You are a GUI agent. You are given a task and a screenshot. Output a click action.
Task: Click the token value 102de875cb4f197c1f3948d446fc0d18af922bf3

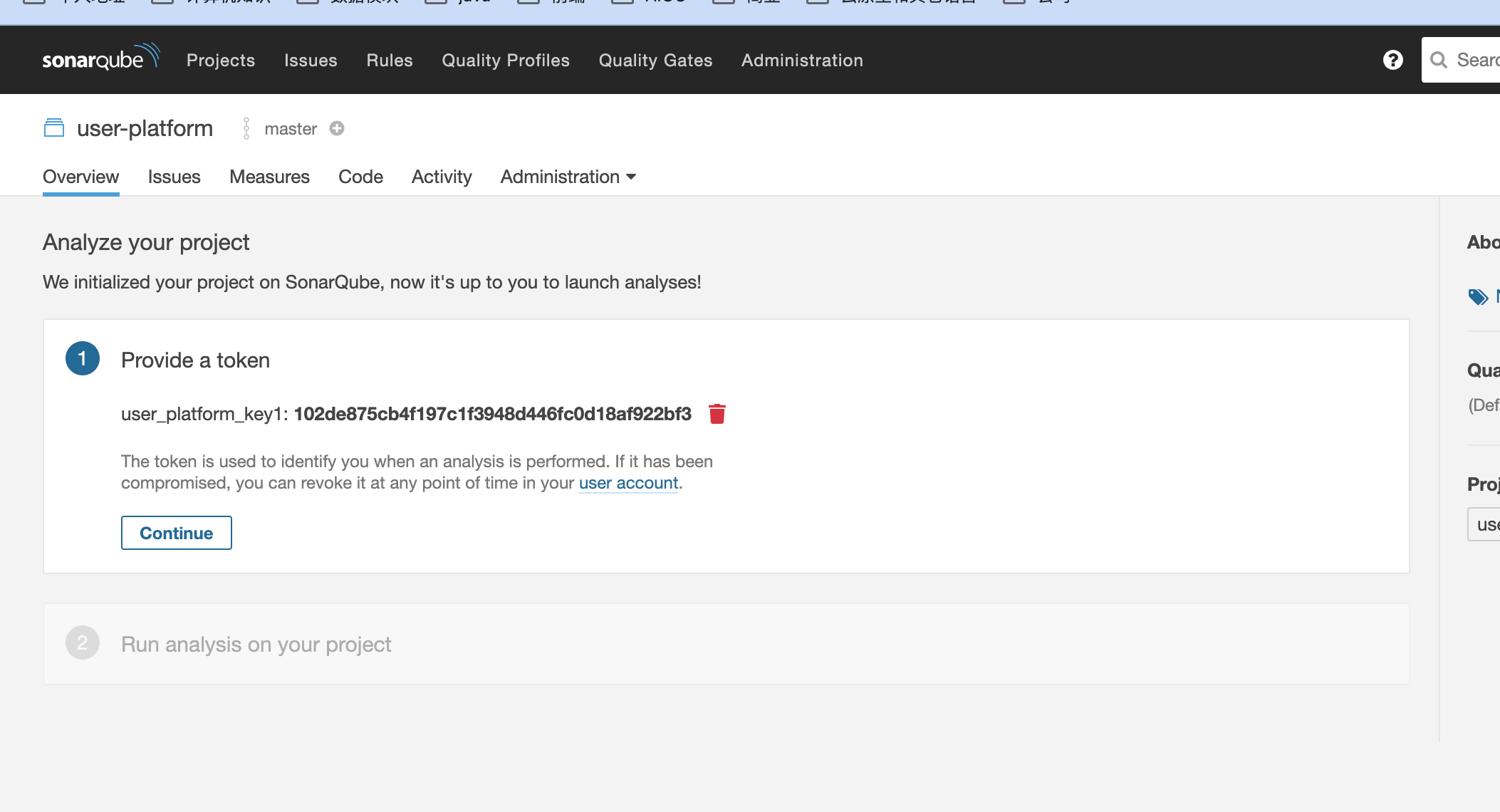(x=493, y=414)
